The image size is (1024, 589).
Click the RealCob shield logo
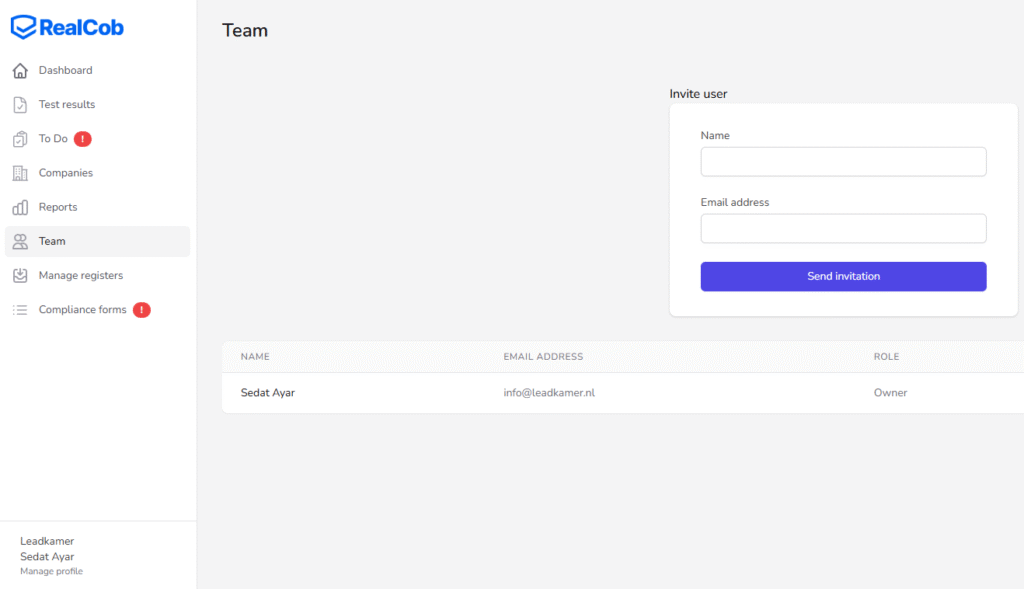[x=24, y=27]
